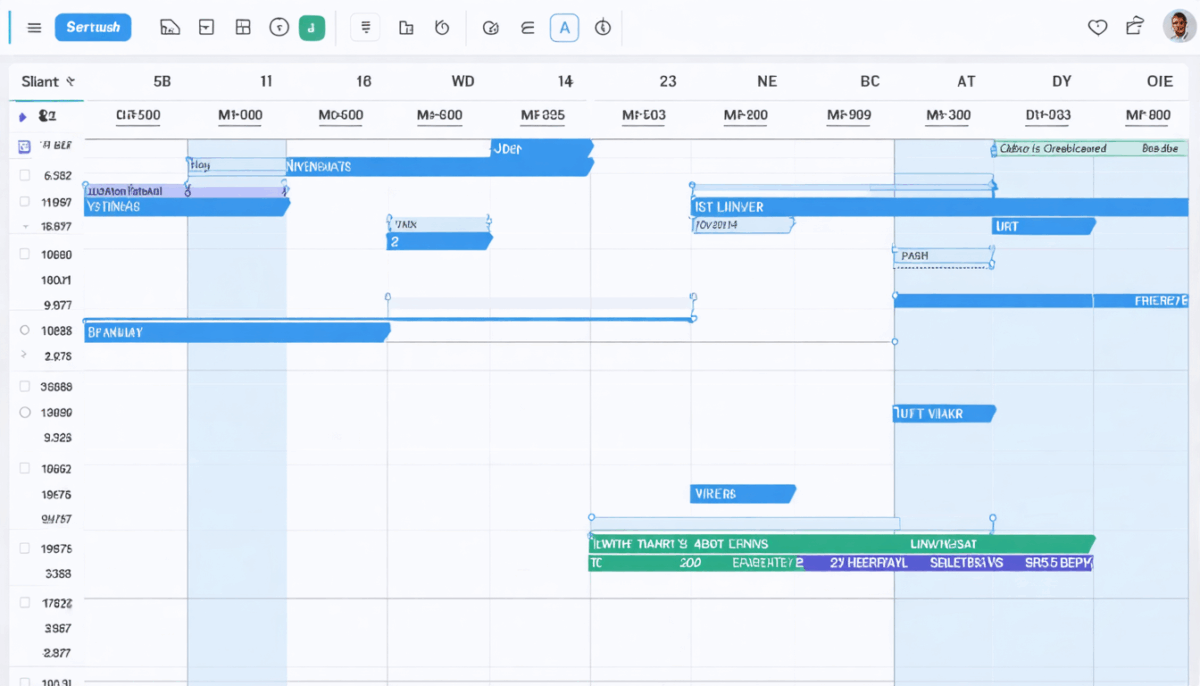This screenshot has height=686, width=1200.
Task: Open the hamburger menu
Action: [34, 28]
